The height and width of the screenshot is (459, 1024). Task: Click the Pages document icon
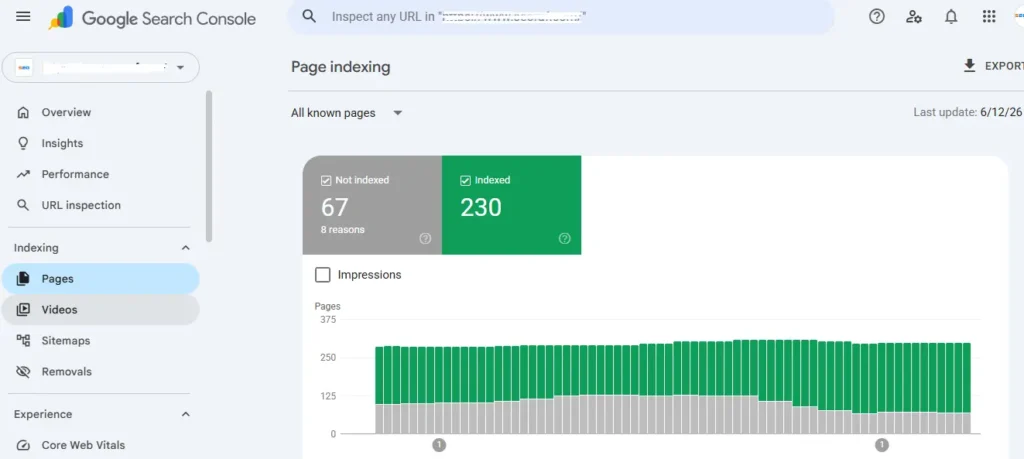[x=23, y=279]
